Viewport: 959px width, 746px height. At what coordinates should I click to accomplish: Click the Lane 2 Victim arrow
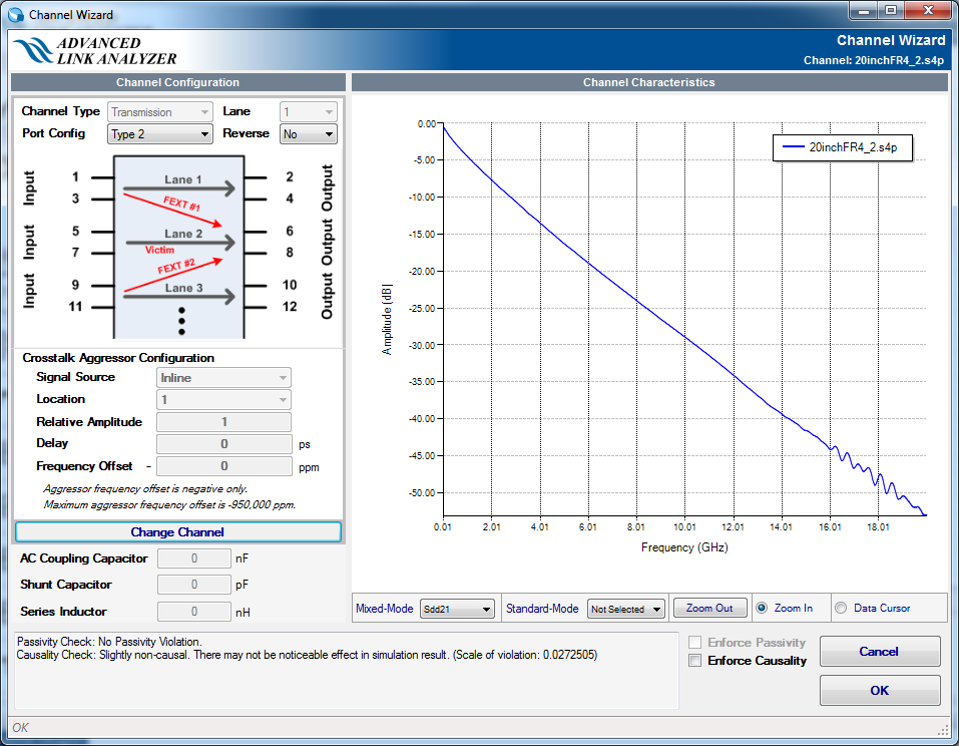click(178, 241)
